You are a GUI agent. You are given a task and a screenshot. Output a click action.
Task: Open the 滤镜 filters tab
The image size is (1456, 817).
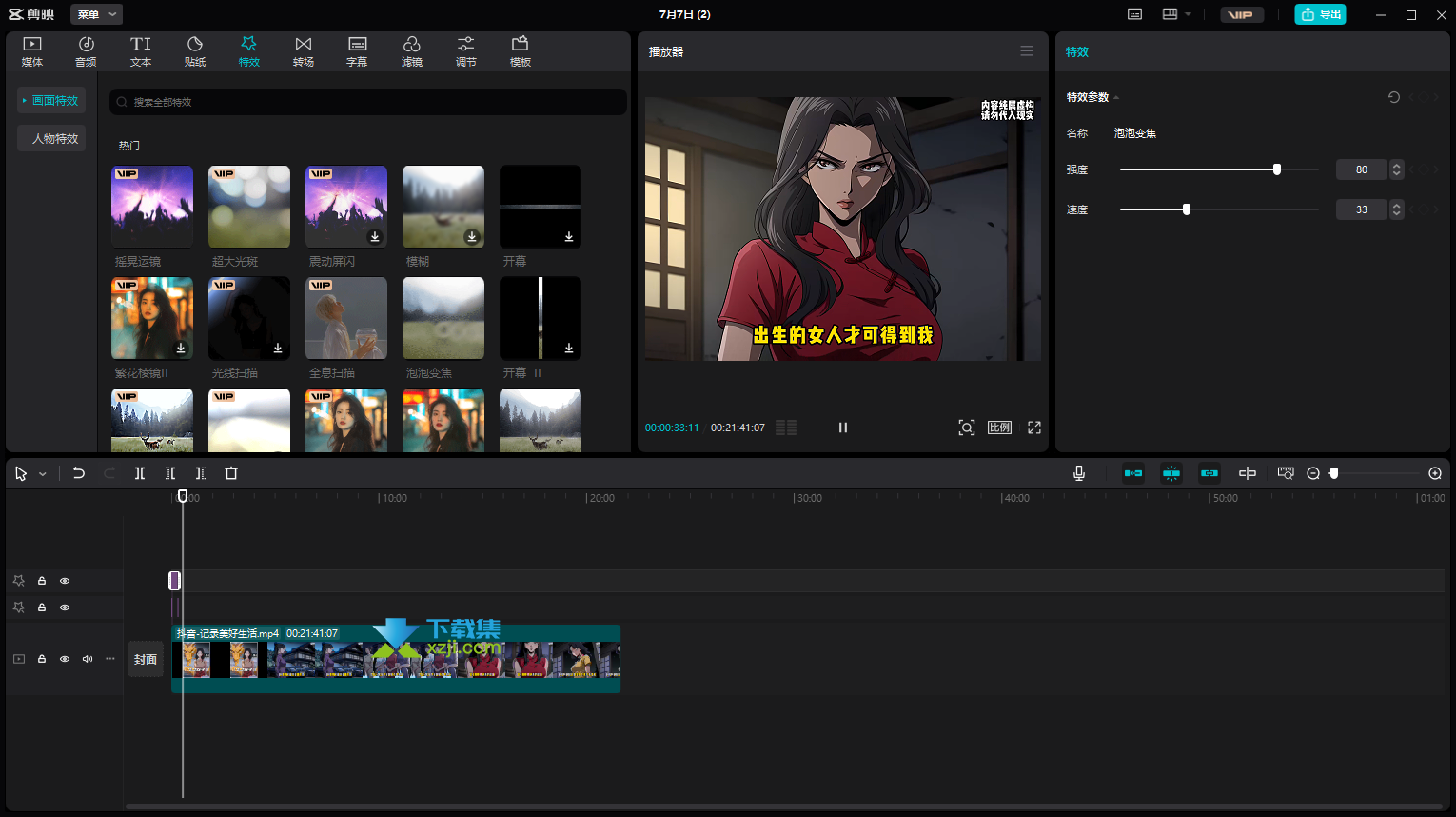pos(412,51)
